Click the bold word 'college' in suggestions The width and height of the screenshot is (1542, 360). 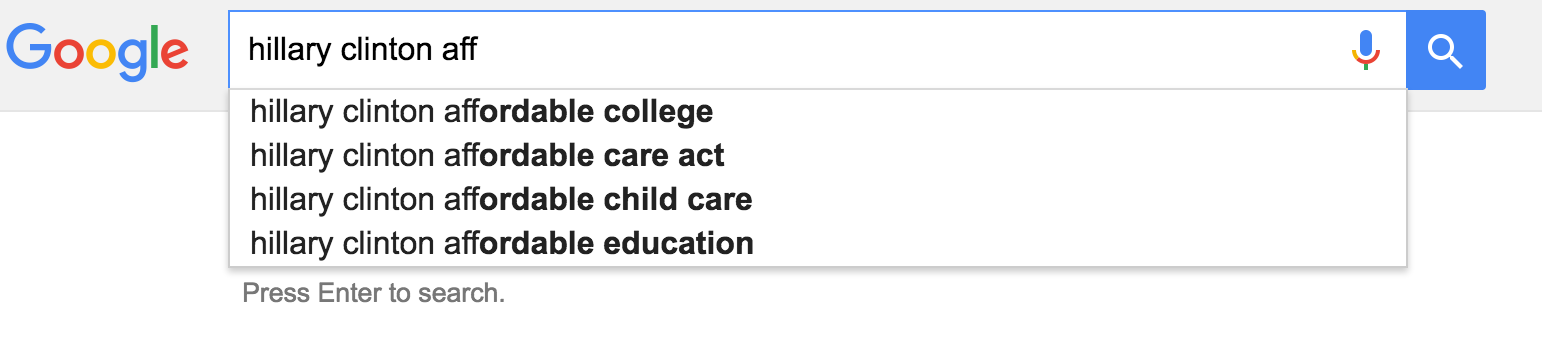coord(658,112)
